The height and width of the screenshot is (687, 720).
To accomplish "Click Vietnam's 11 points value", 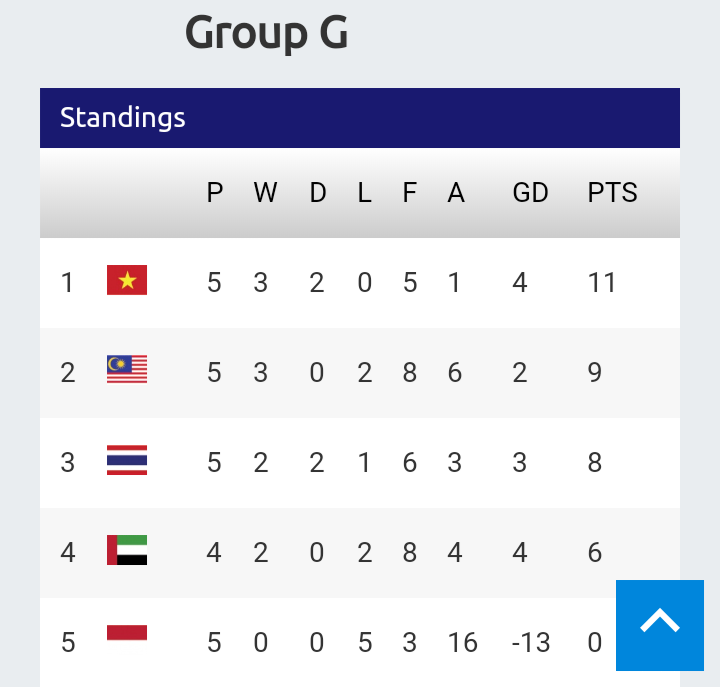I will tap(602, 283).
